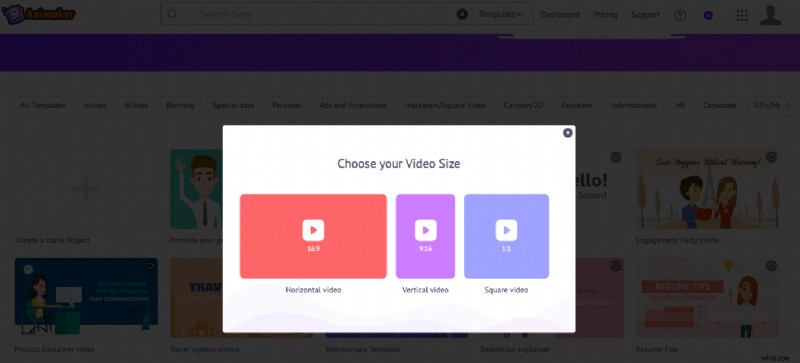Select the All Templates category tab
Screen dimensions: 800x363
[x=43, y=105]
